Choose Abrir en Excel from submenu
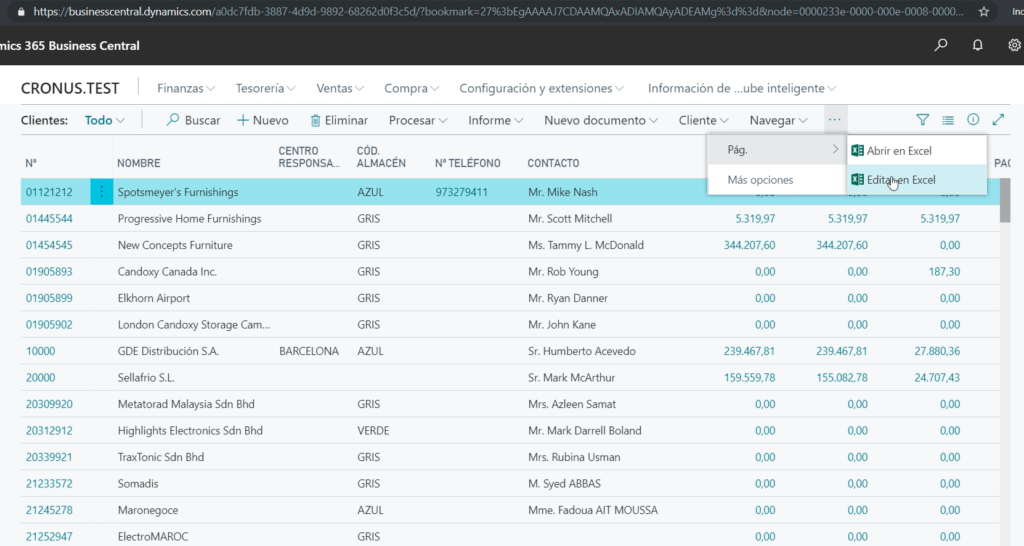Viewport: 1024px width, 546px height. point(898,151)
